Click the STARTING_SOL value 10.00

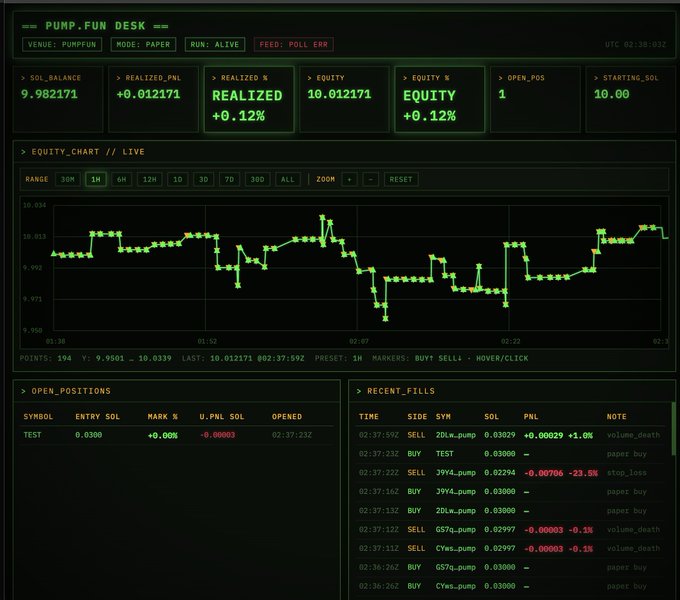[611, 94]
